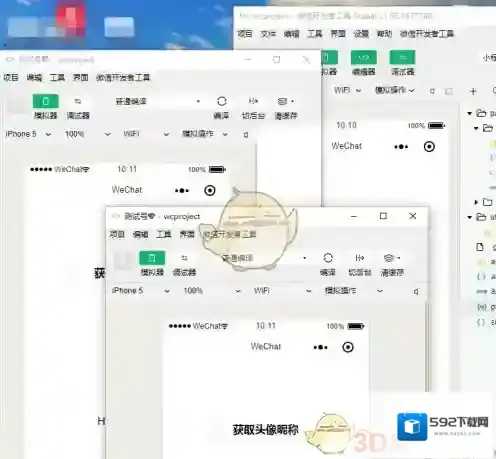Image resolution: width=496 pixels, height=459 pixels.
Task: Open 项目 menu in front wcproject window
Action: (x=117, y=234)
